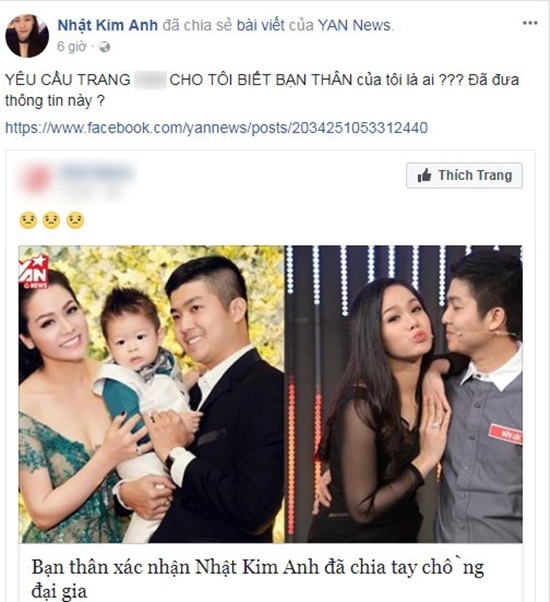This screenshot has height=602, width=550.
Task: Click the blurred page avatar in shared post
Action: point(36,179)
